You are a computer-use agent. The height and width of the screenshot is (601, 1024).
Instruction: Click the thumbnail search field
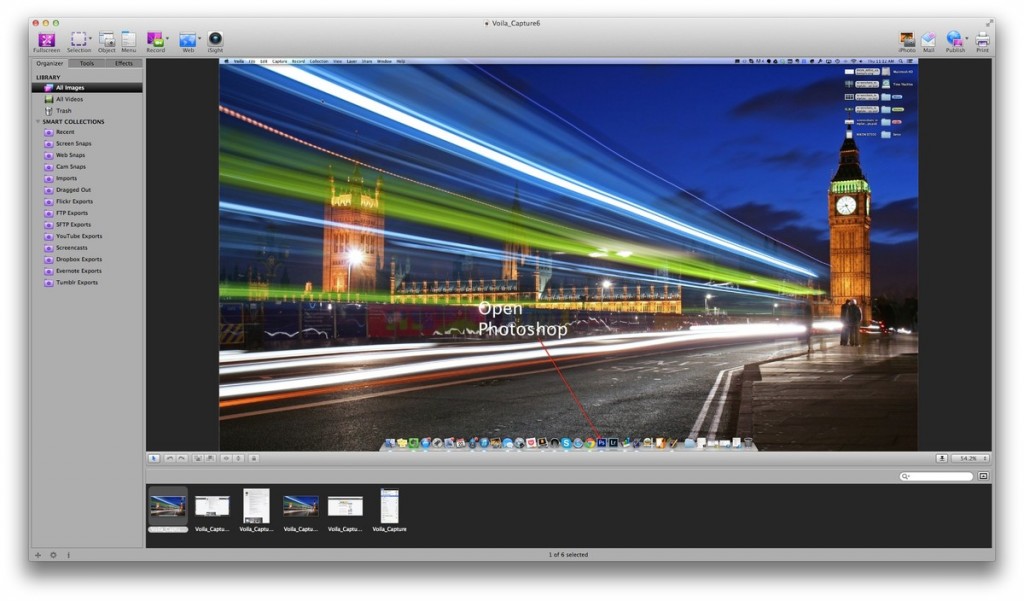[939, 477]
